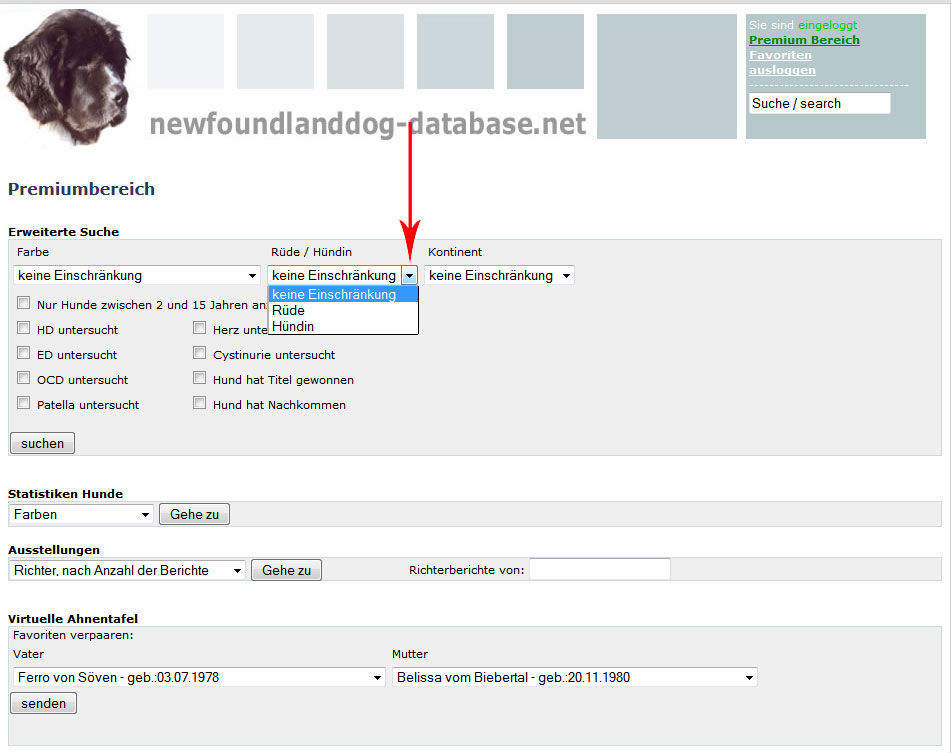Click the Newfoundland dog logo image
Image resolution: width=951 pixels, height=753 pixels.
pyautogui.click(x=68, y=78)
